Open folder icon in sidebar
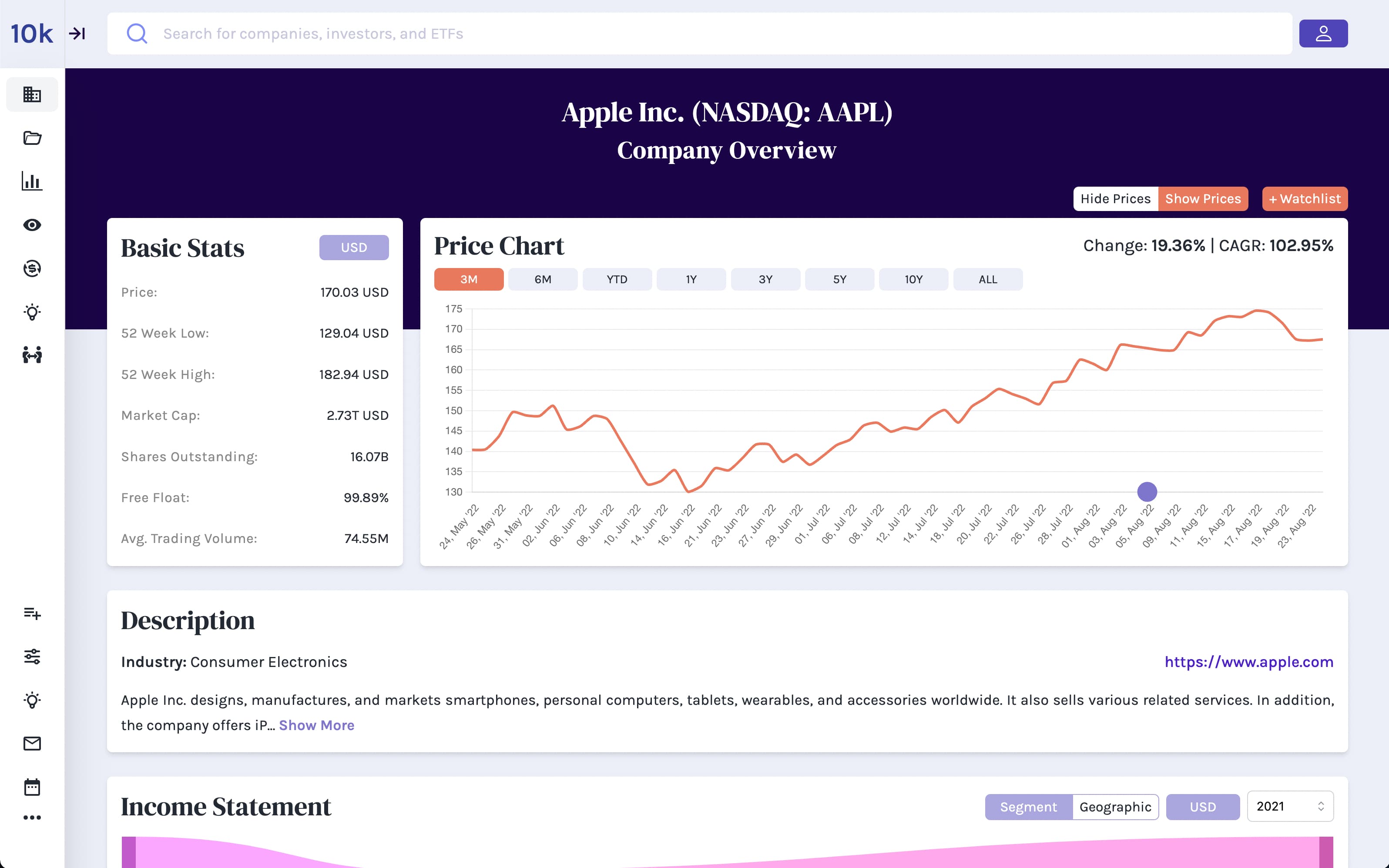This screenshot has height=868, width=1389. coord(32,138)
